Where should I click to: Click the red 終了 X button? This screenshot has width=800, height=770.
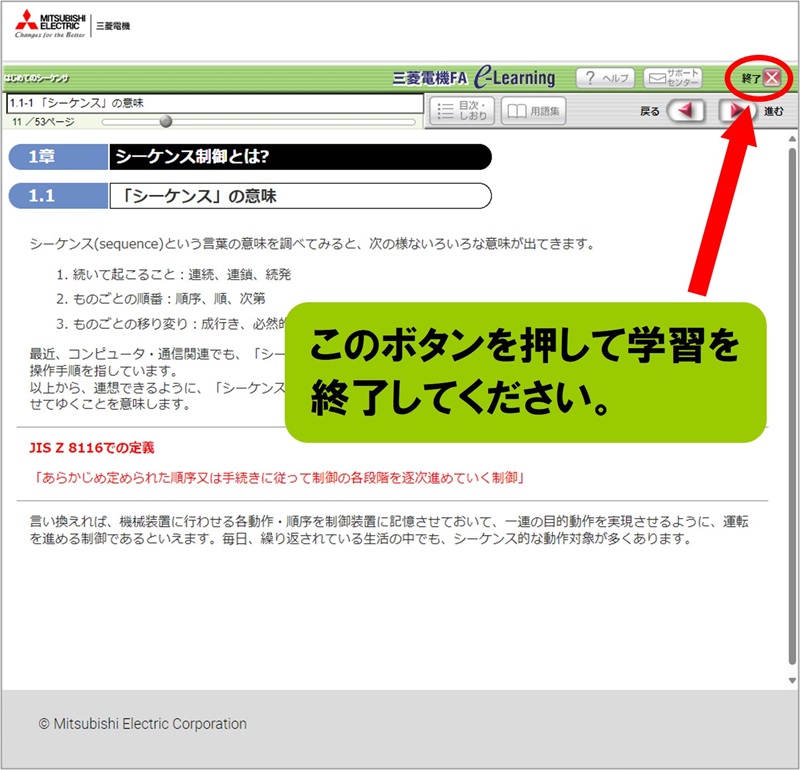tap(771, 78)
